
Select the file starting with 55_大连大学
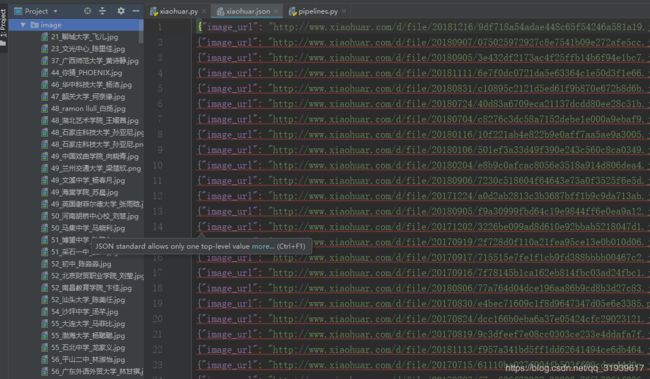pos(88,324)
